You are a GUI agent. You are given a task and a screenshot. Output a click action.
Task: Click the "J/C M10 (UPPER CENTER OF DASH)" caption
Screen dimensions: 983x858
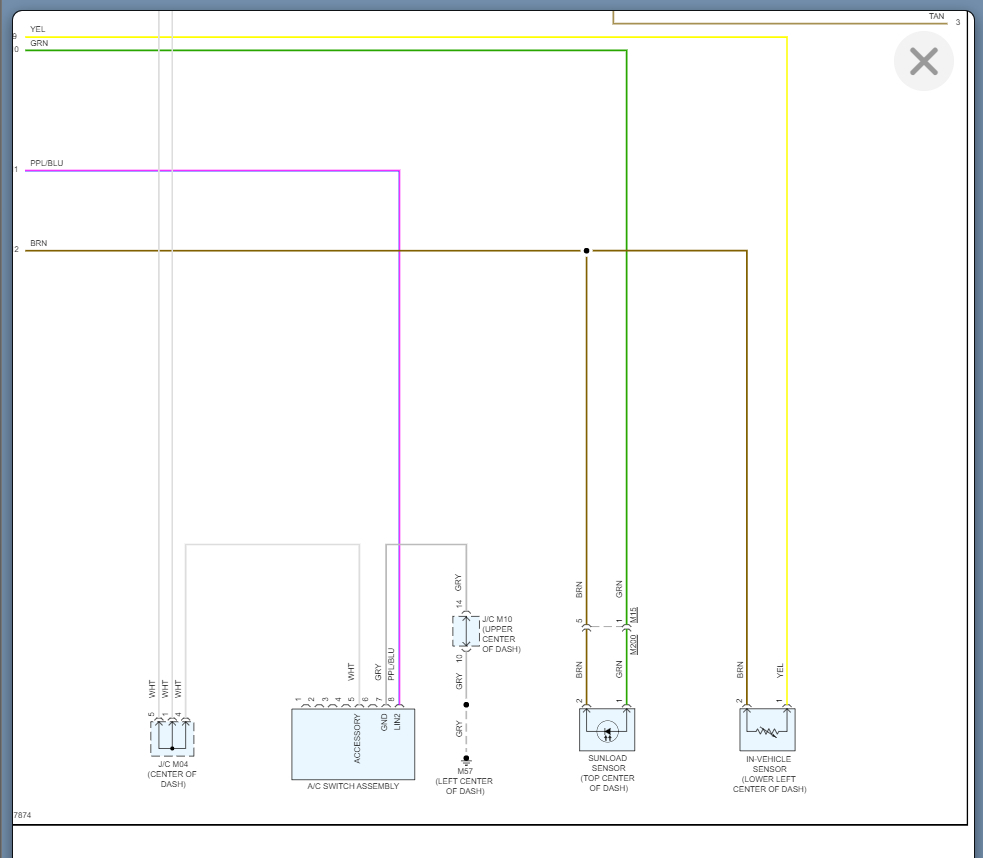[501, 634]
